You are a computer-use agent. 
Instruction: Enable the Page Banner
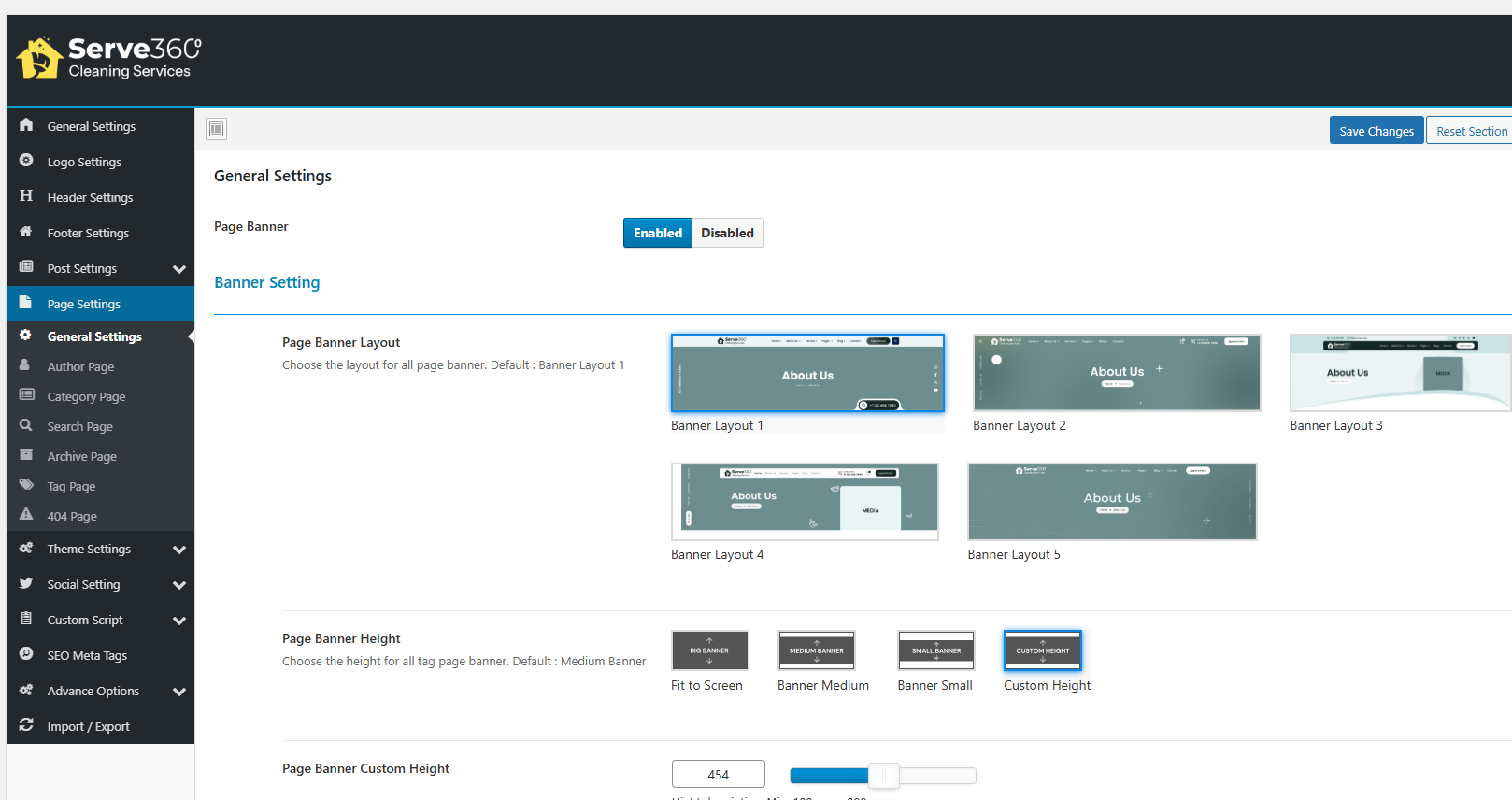click(657, 233)
